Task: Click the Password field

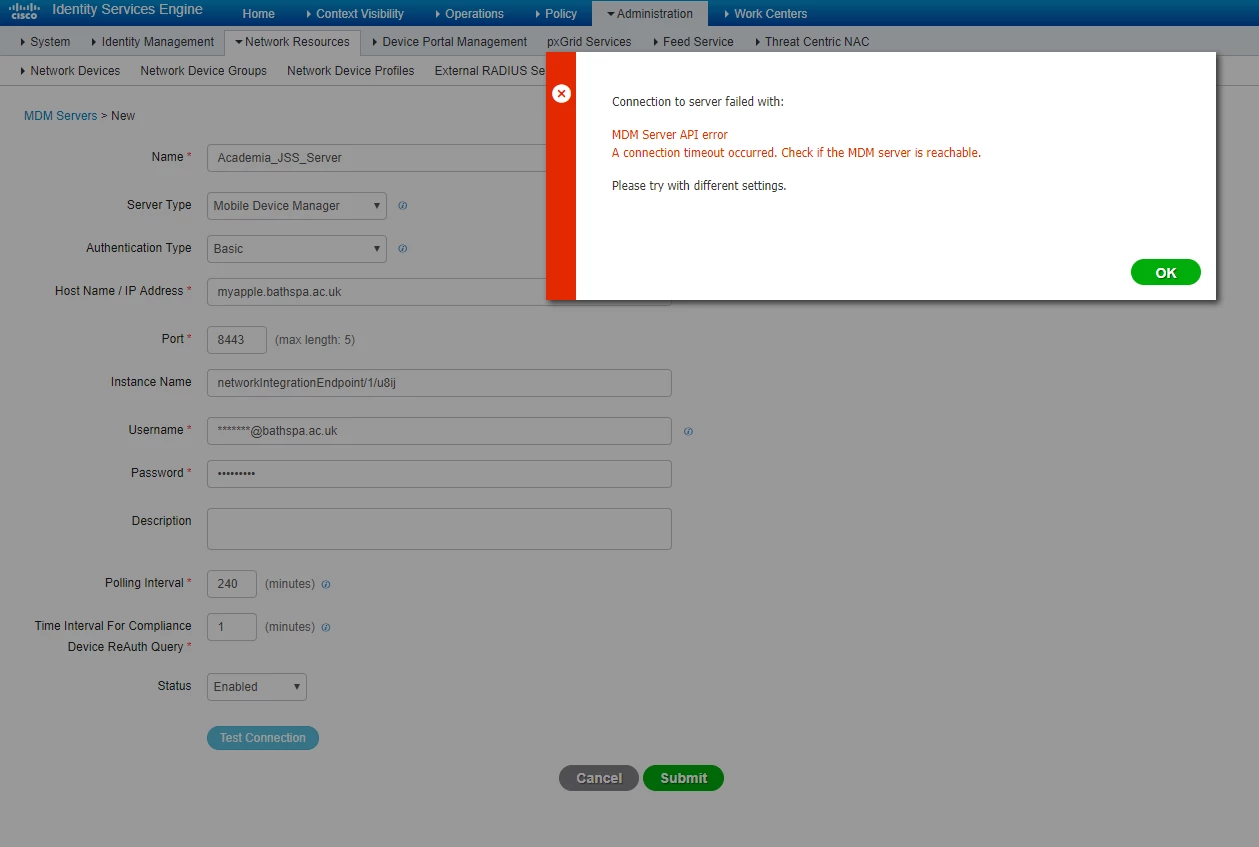Action: point(439,474)
